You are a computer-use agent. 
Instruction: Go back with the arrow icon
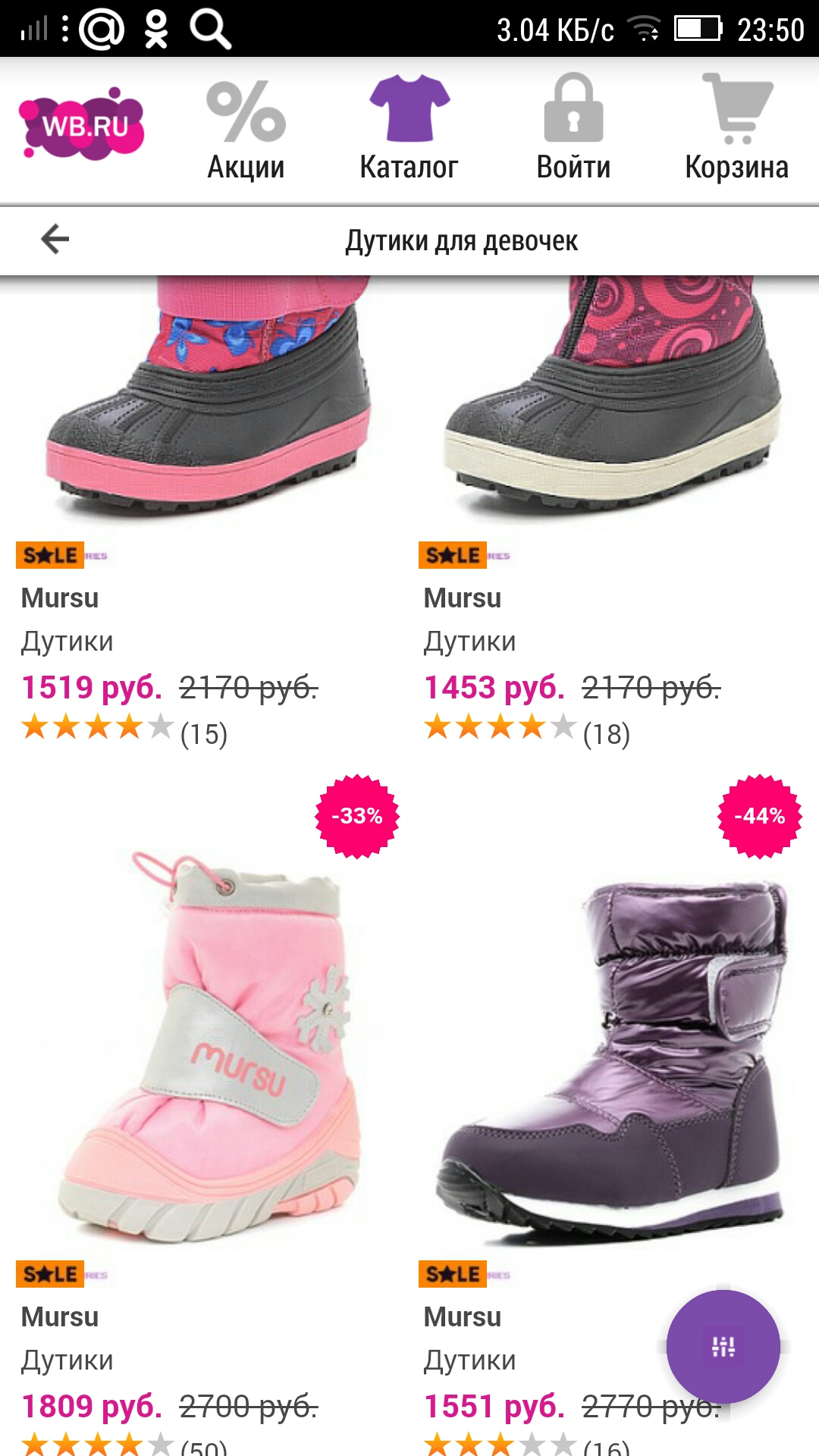point(55,239)
